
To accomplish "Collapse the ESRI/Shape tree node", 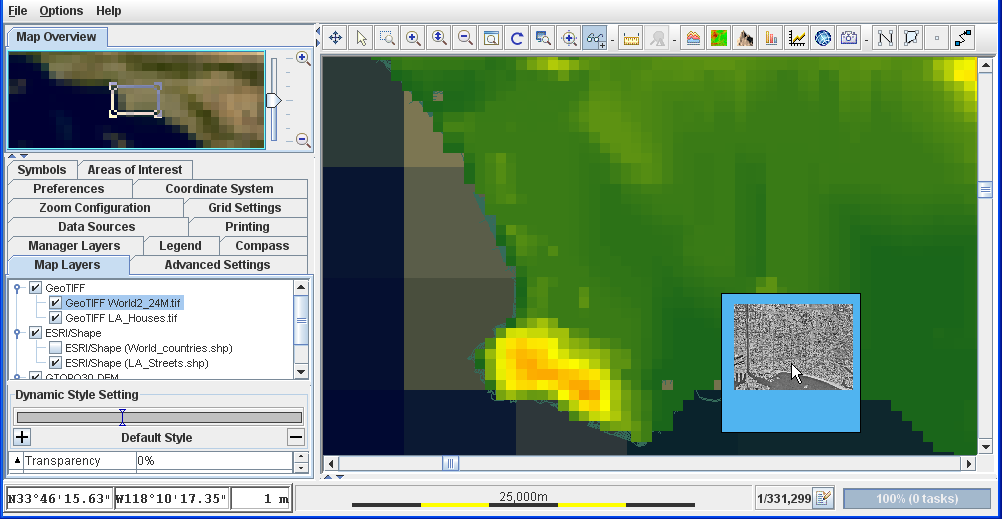I will (x=18, y=333).
